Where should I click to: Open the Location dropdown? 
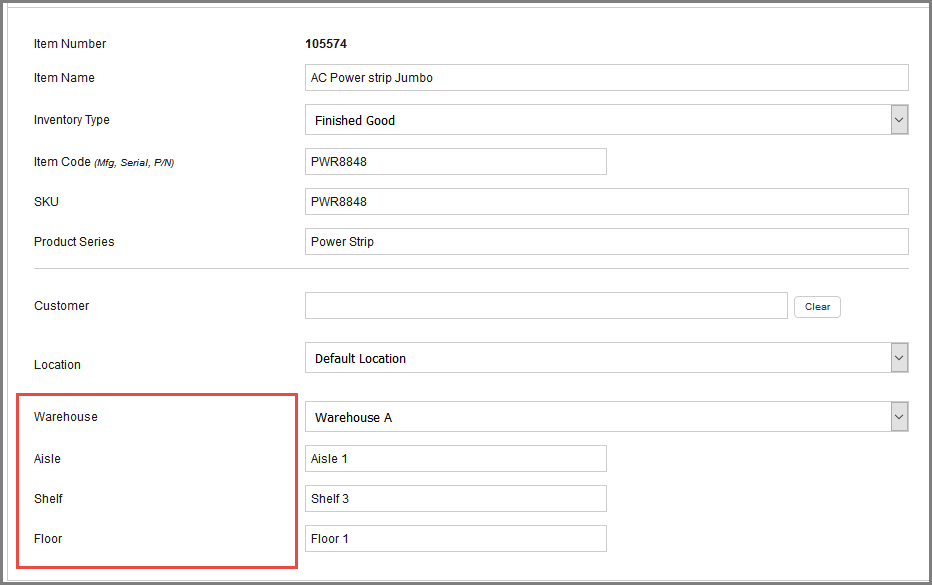[606, 358]
